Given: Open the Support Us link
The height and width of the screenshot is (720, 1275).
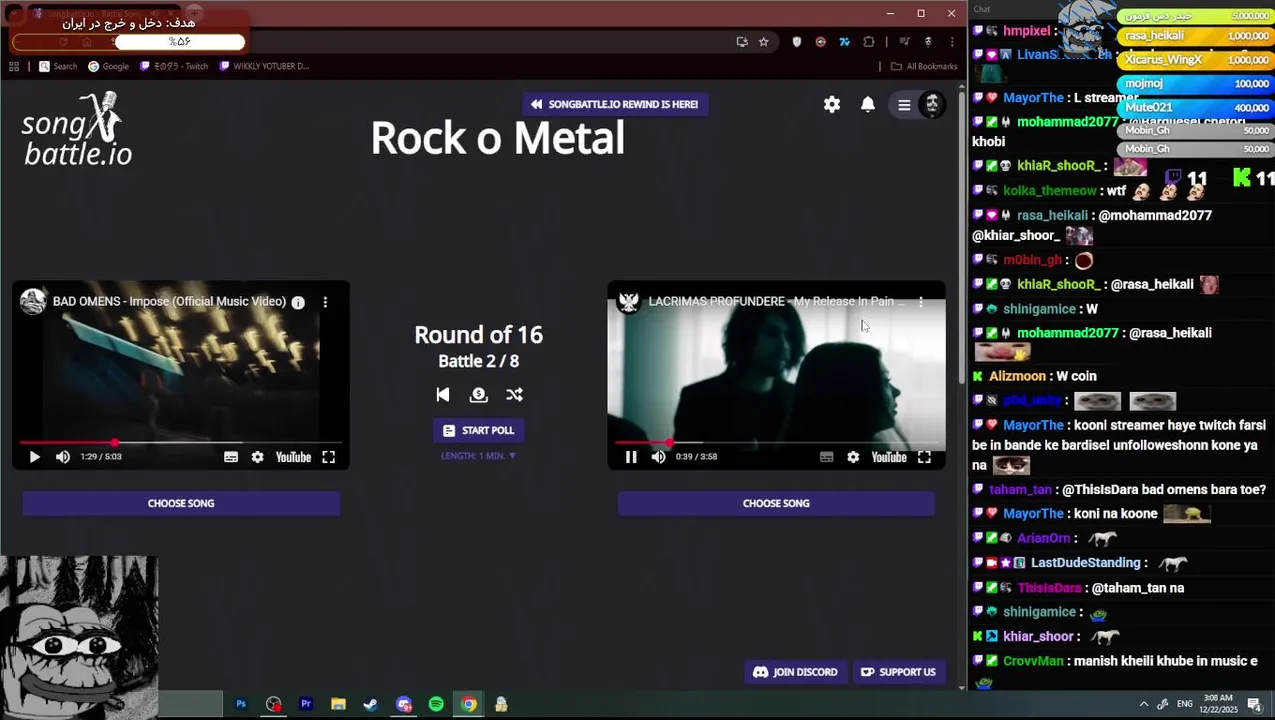Looking at the screenshot, I should [898, 672].
